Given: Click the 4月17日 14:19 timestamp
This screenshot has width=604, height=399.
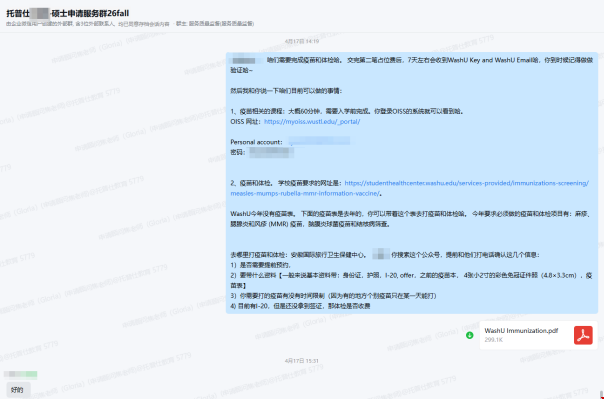Looking at the screenshot, I should click(x=302, y=41).
